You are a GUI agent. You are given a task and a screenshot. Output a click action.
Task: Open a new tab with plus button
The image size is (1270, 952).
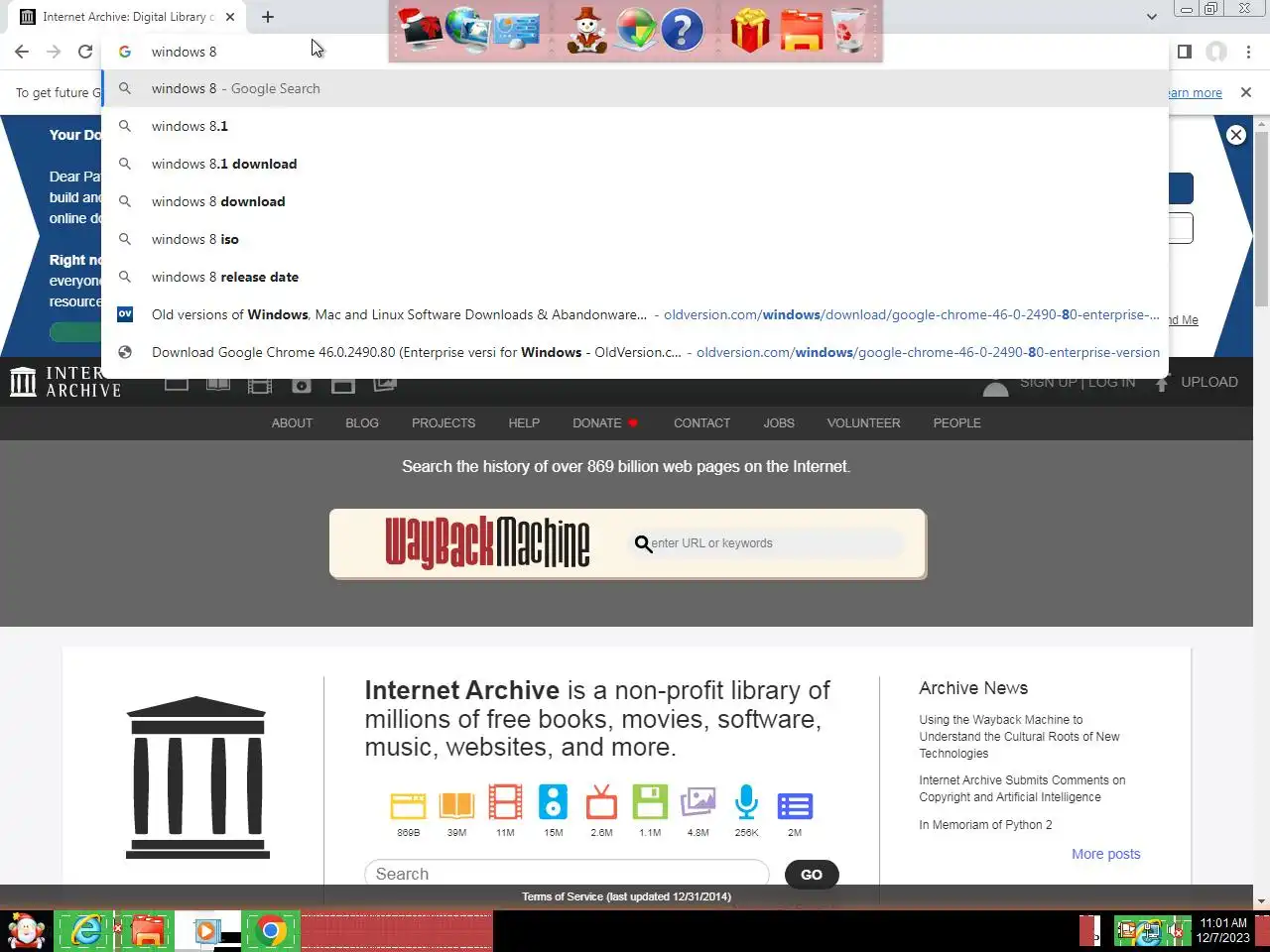[x=268, y=17]
